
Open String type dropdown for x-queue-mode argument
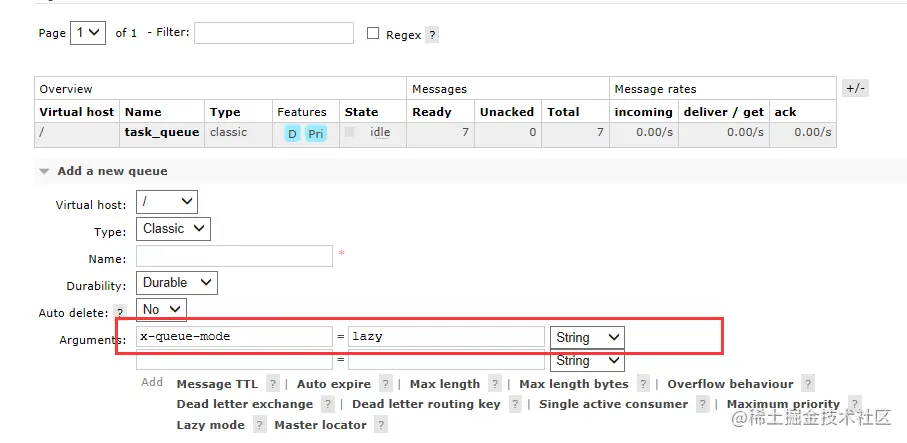(x=587, y=338)
